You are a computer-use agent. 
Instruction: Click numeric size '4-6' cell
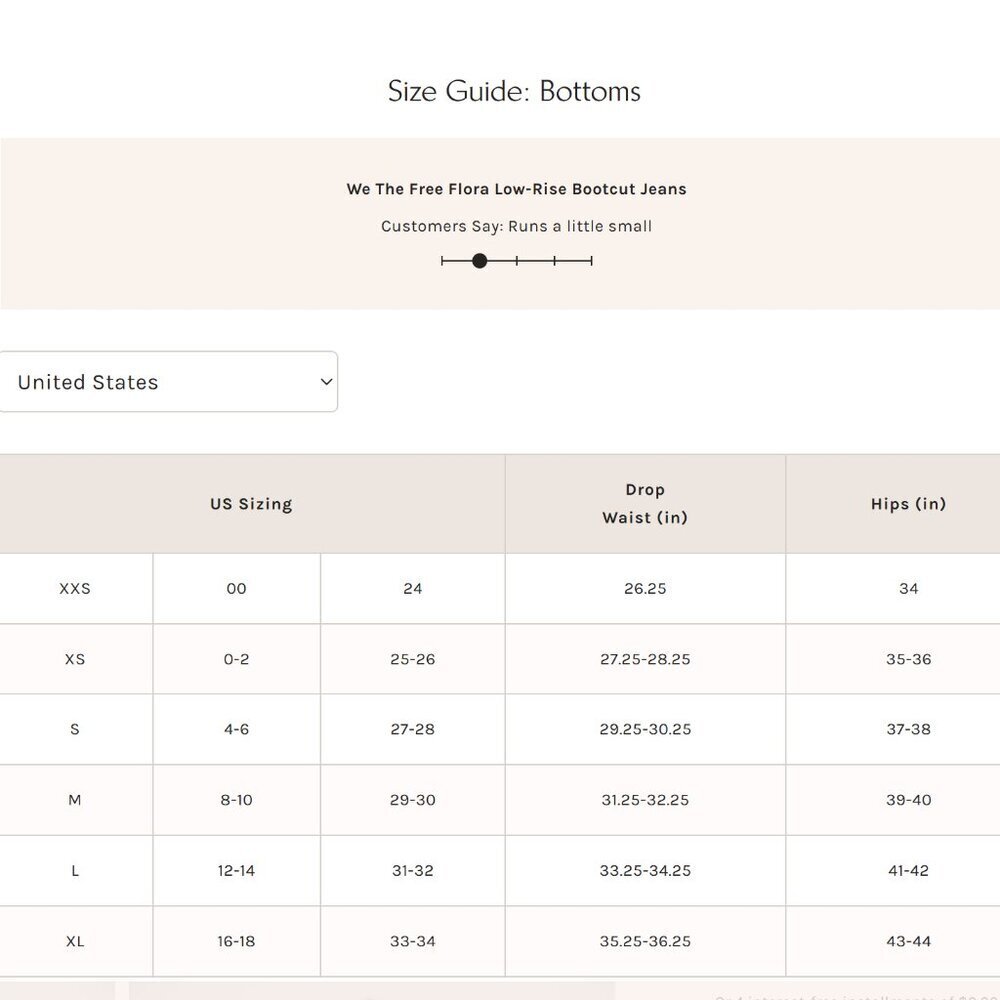click(x=237, y=729)
